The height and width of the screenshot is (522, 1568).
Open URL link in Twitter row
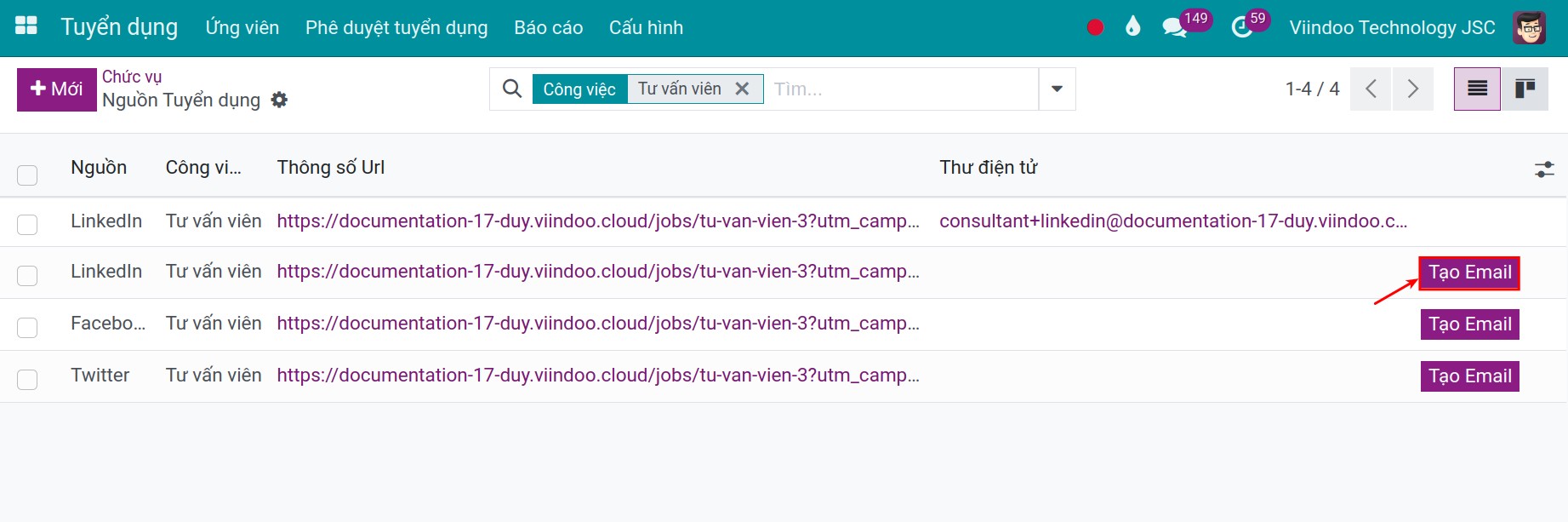tap(598, 376)
